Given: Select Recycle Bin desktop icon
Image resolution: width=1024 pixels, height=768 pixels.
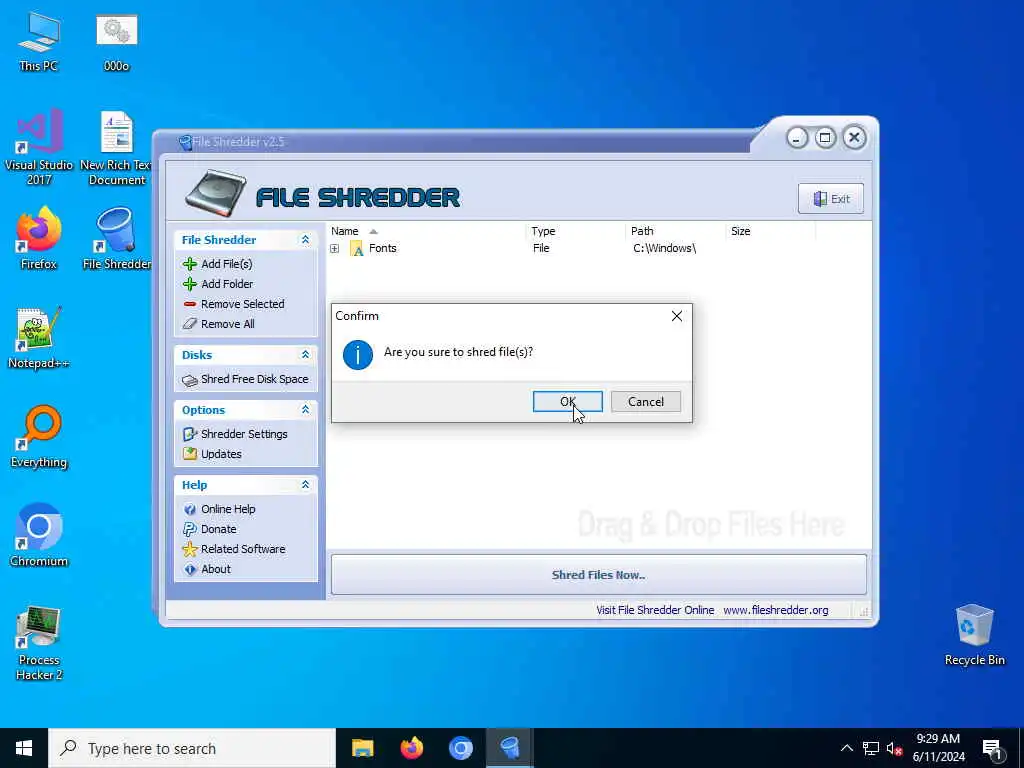Looking at the screenshot, I should [974, 634].
